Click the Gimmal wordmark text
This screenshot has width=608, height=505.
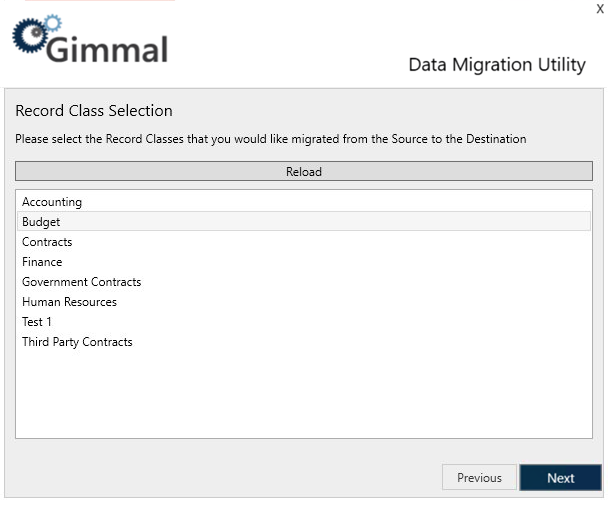tap(107, 48)
